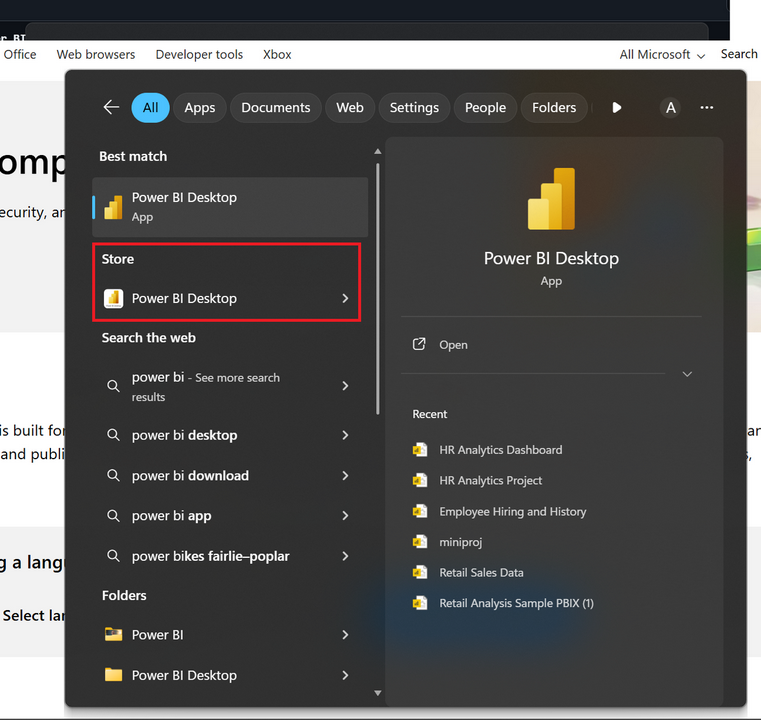Click Open in the preview pane
Screen dimensions: 761x720
point(453,345)
